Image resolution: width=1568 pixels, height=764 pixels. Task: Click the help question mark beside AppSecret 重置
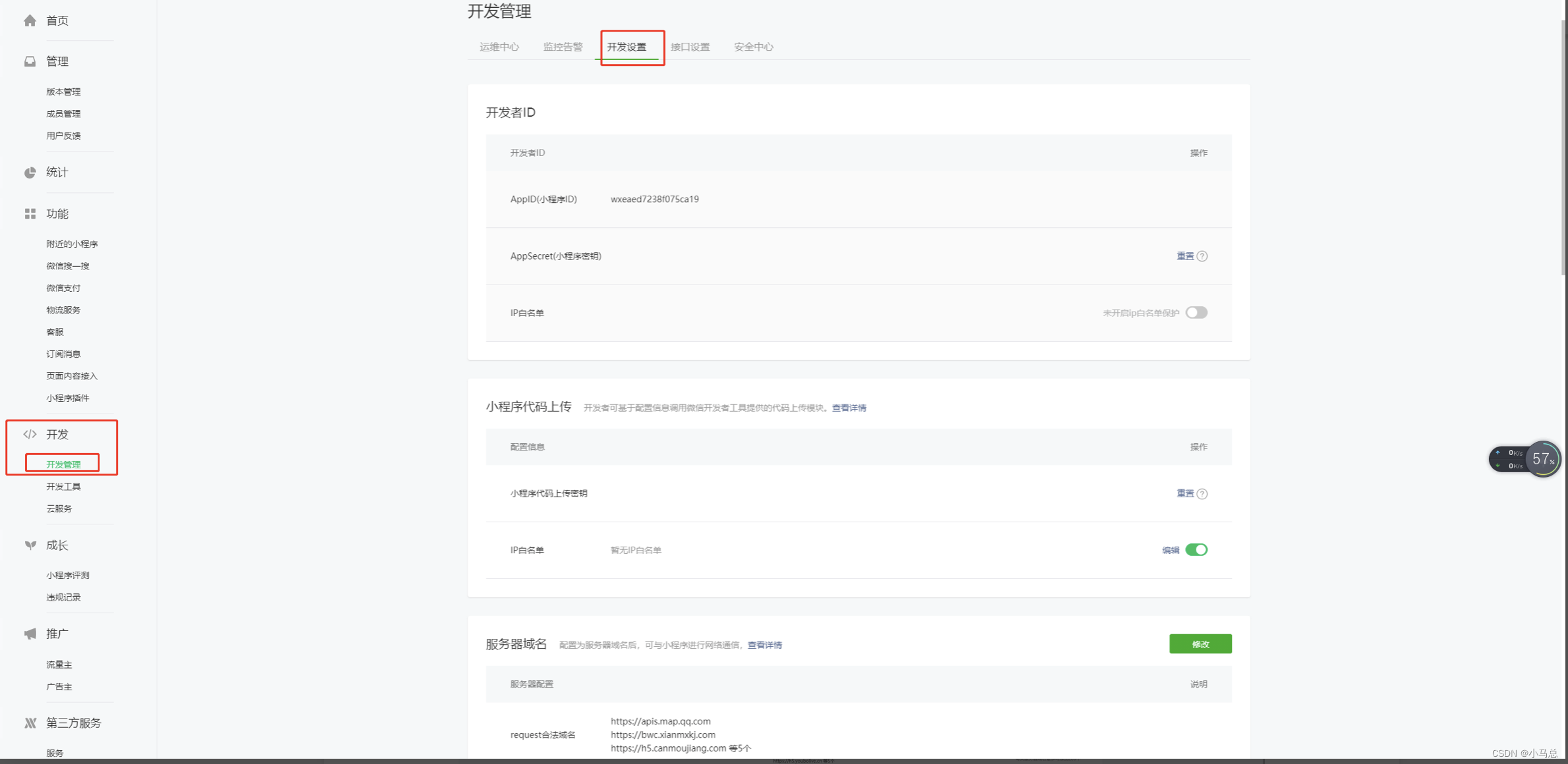click(1202, 256)
